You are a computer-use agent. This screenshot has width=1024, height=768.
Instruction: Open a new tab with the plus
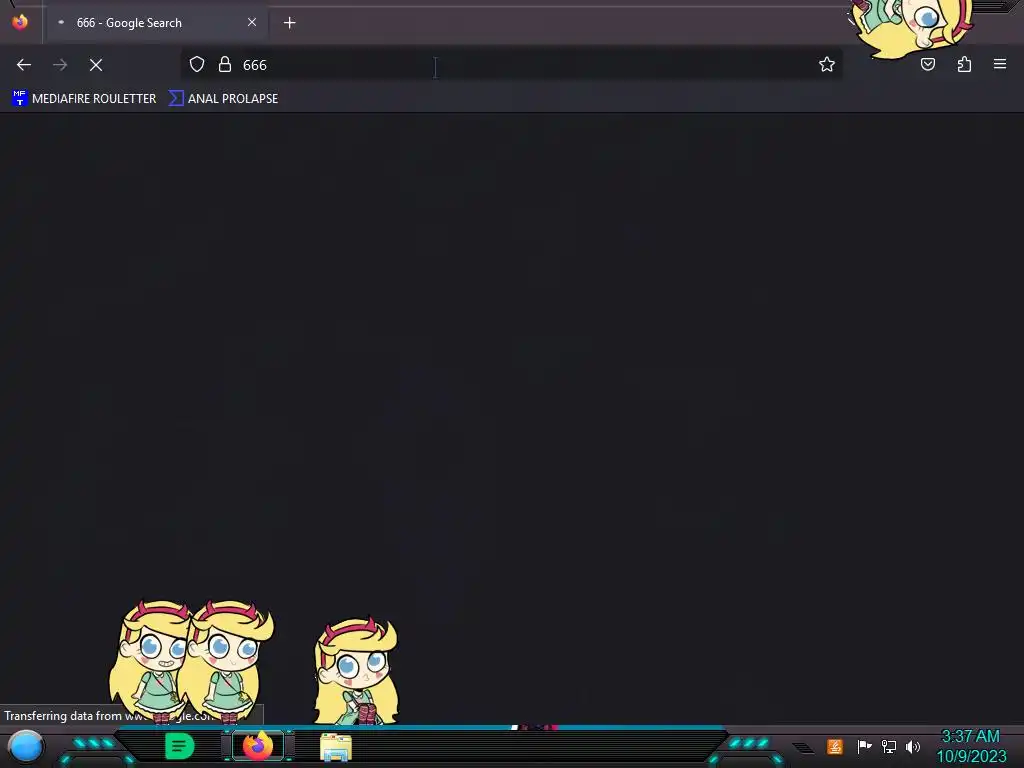[289, 23]
